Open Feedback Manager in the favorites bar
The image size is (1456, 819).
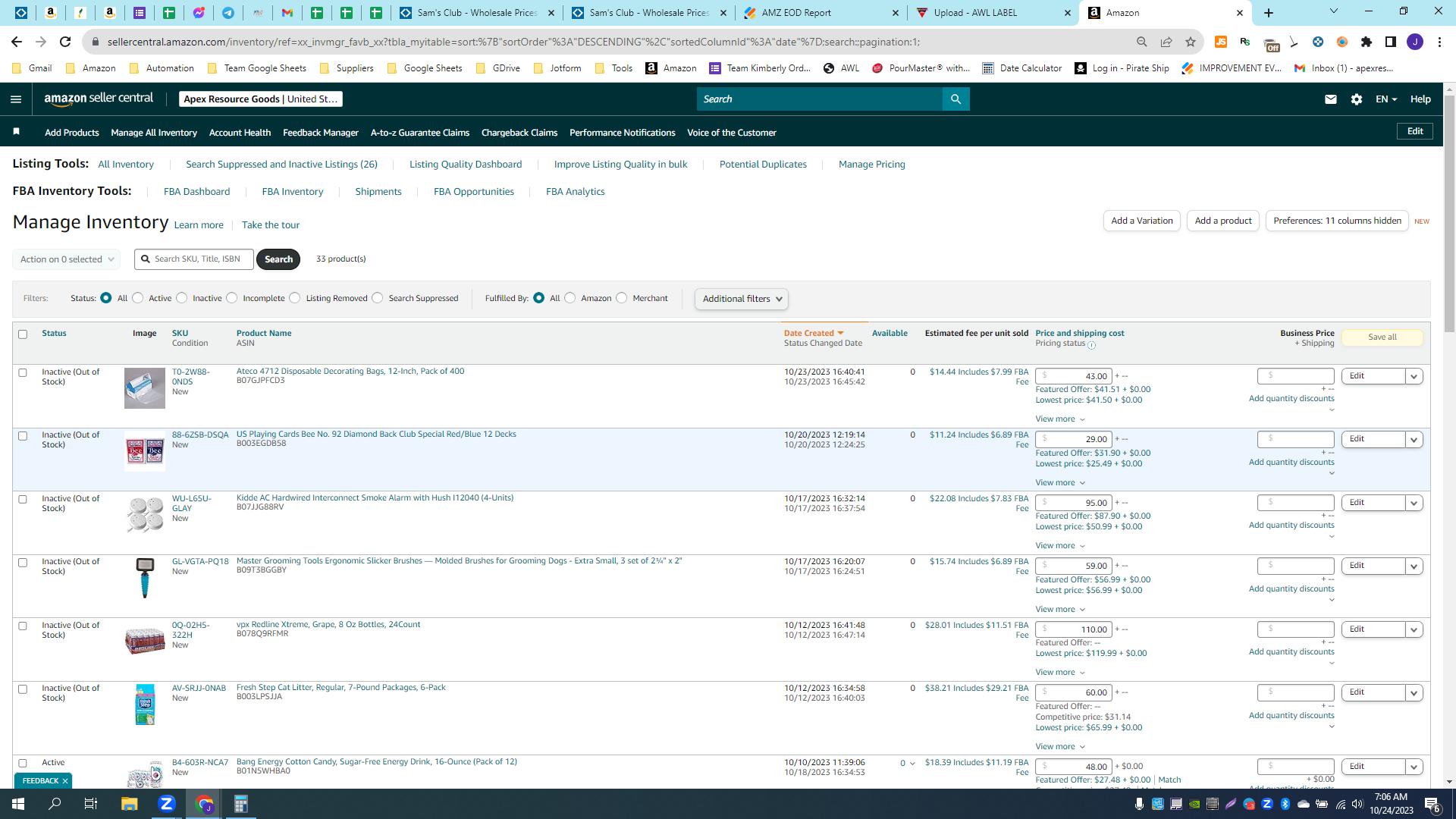(x=321, y=133)
